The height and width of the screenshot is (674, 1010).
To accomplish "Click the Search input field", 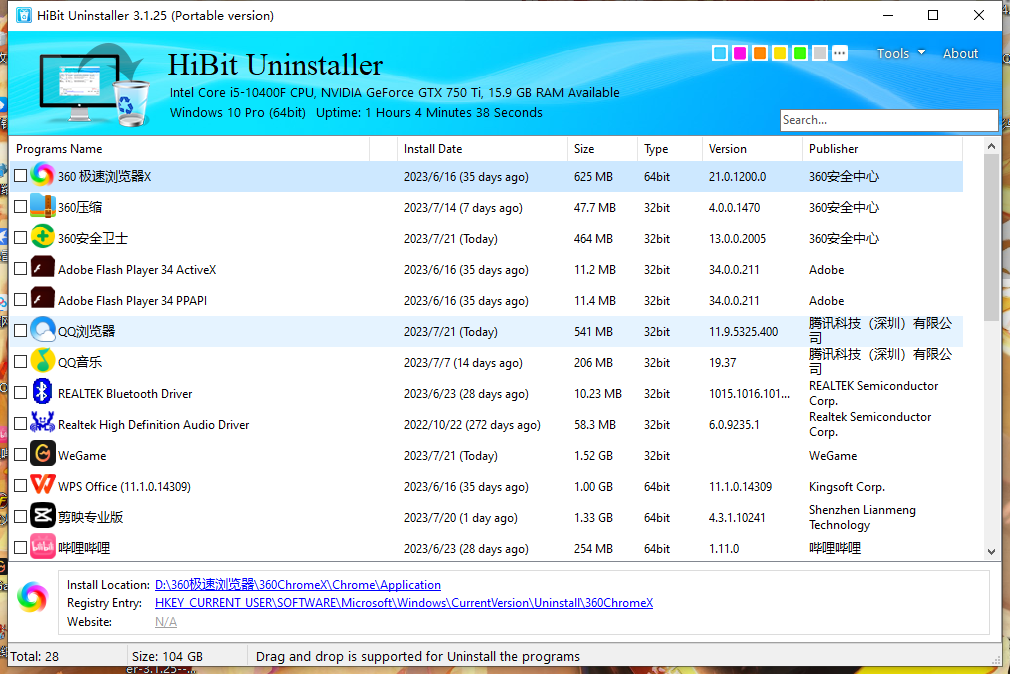I will tap(889, 120).
